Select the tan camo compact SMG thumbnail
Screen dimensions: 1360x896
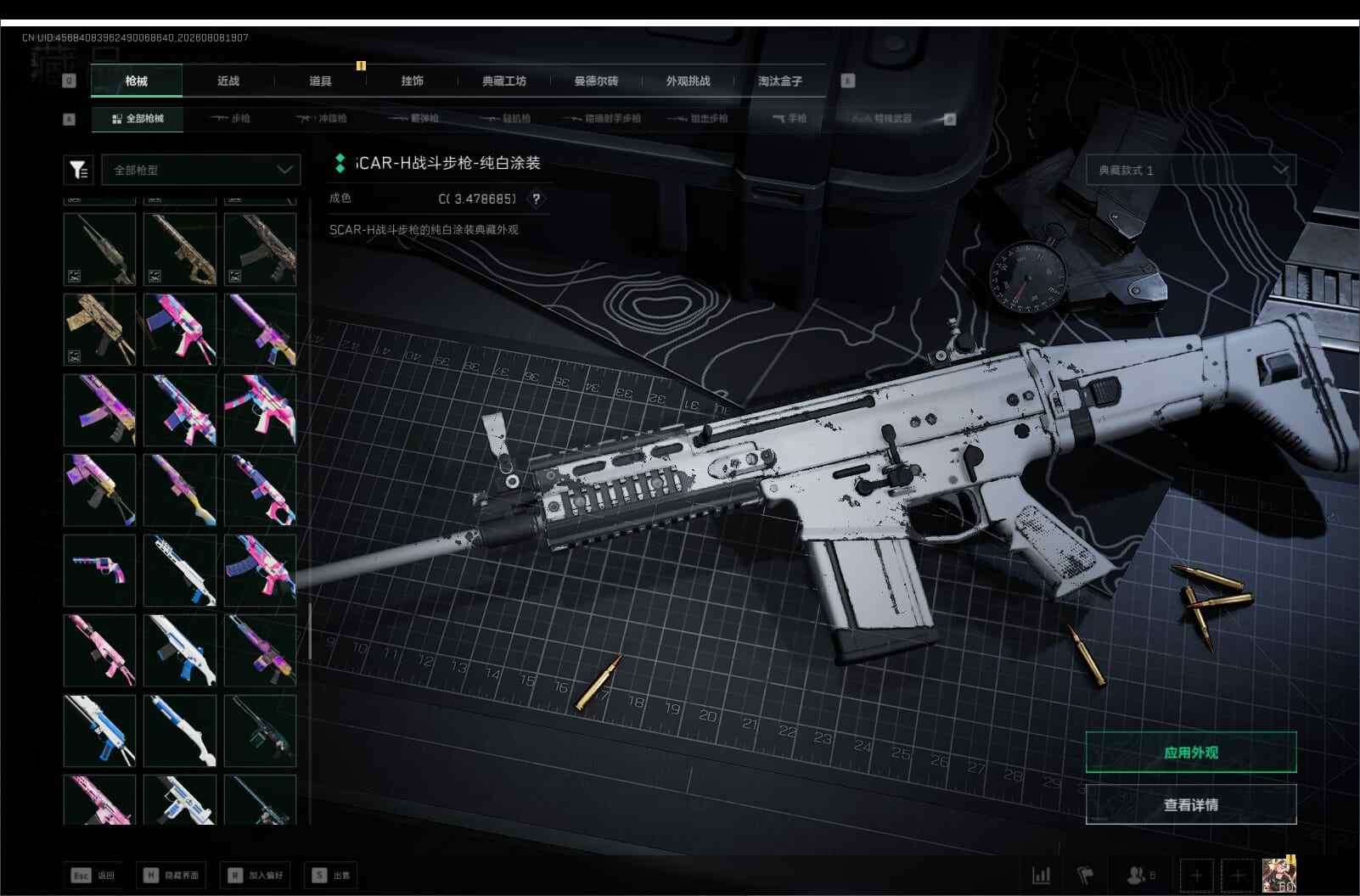(x=99, y=329)
